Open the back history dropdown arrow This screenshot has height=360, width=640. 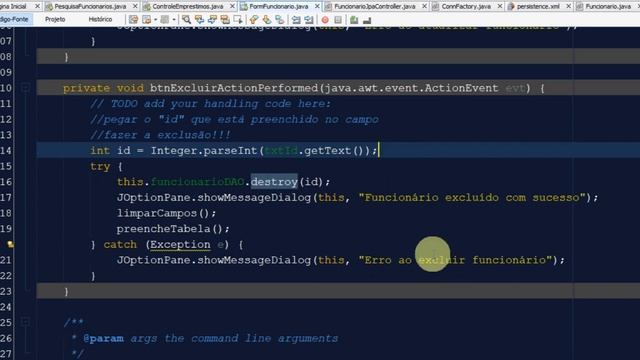coord(155,19)
